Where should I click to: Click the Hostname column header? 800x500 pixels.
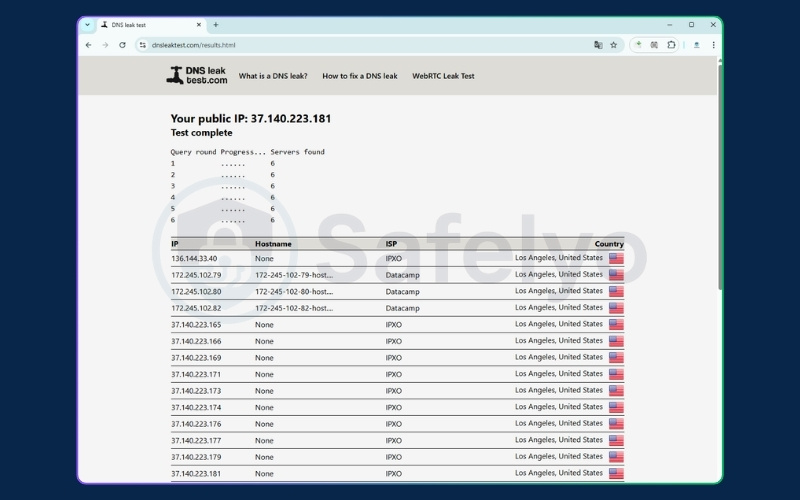tap(273, 244)
